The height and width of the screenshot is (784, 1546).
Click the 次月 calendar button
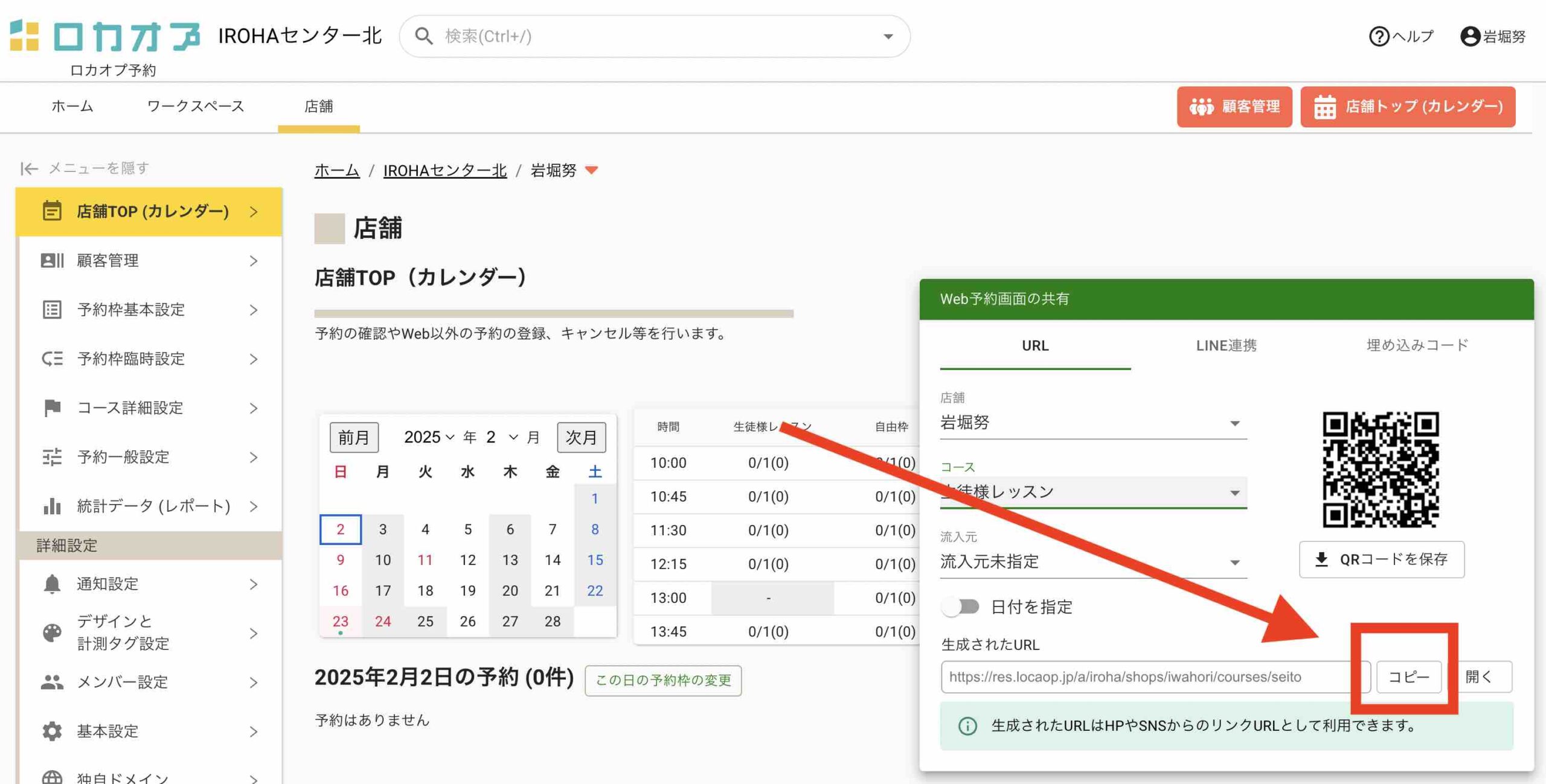click(580, 437)
